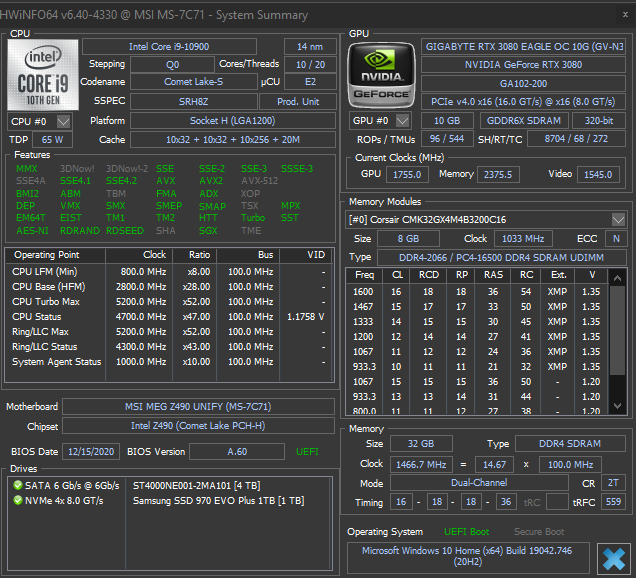Viewport: 636px width, 578px height.
Task: Click the AVX2 feature label
Action: (x=211, y=180)
